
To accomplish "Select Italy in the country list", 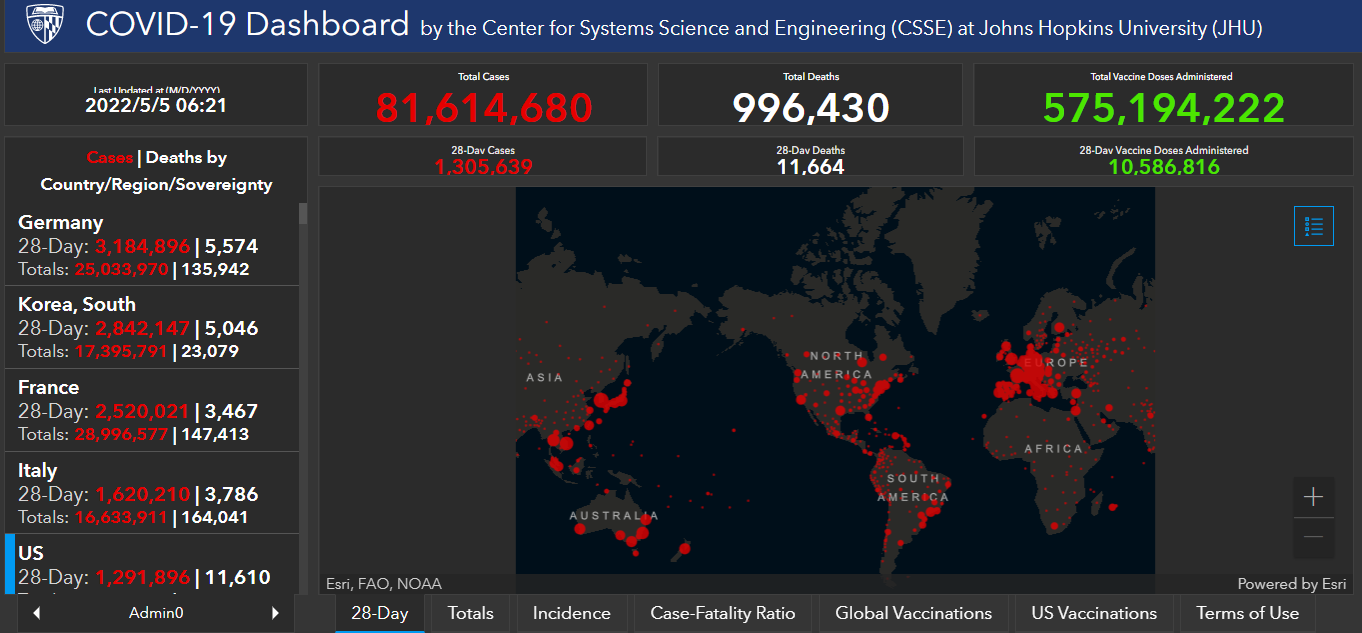I will tap(152, 493).
